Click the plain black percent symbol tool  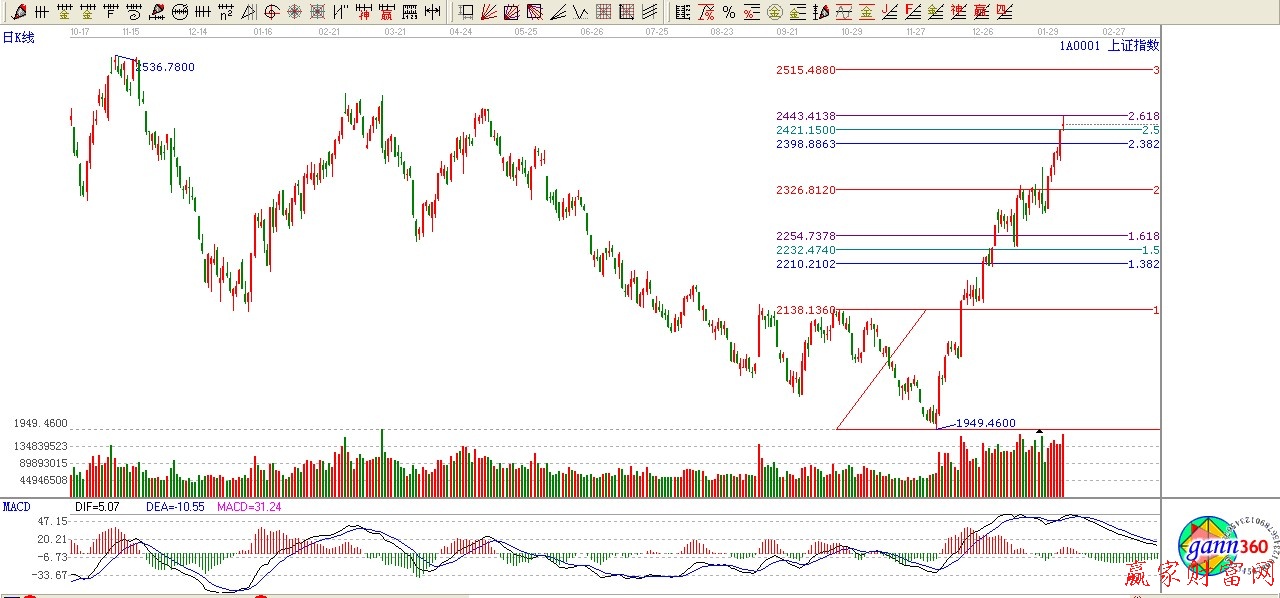coord(729,12)
